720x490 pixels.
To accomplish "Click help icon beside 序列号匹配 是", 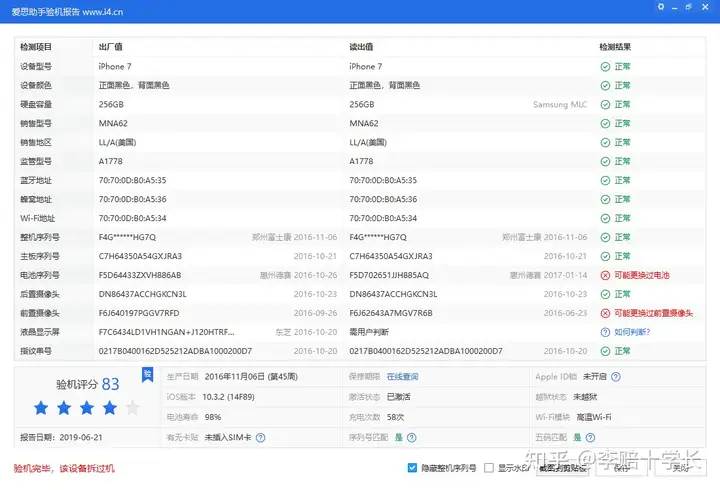I will pyautogui.click(x=411, y=438).
